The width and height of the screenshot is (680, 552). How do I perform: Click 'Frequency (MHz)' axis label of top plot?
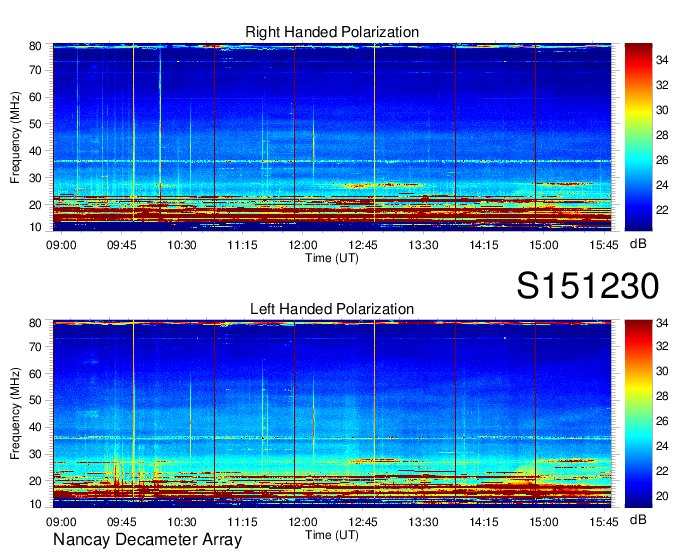pyautogui.click(x=15, y=137)
